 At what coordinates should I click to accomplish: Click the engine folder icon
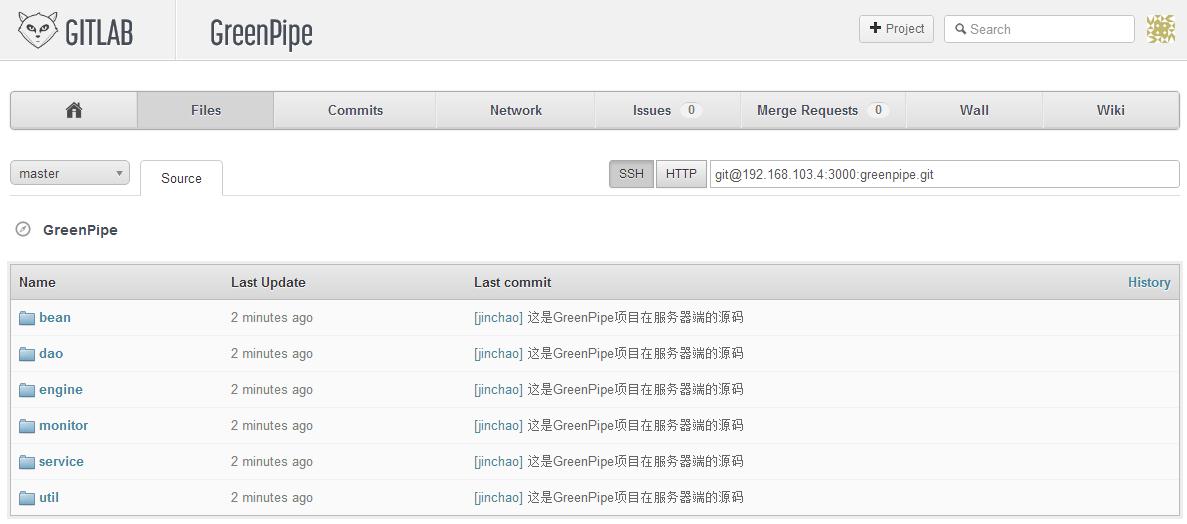(x=27, y=390)
